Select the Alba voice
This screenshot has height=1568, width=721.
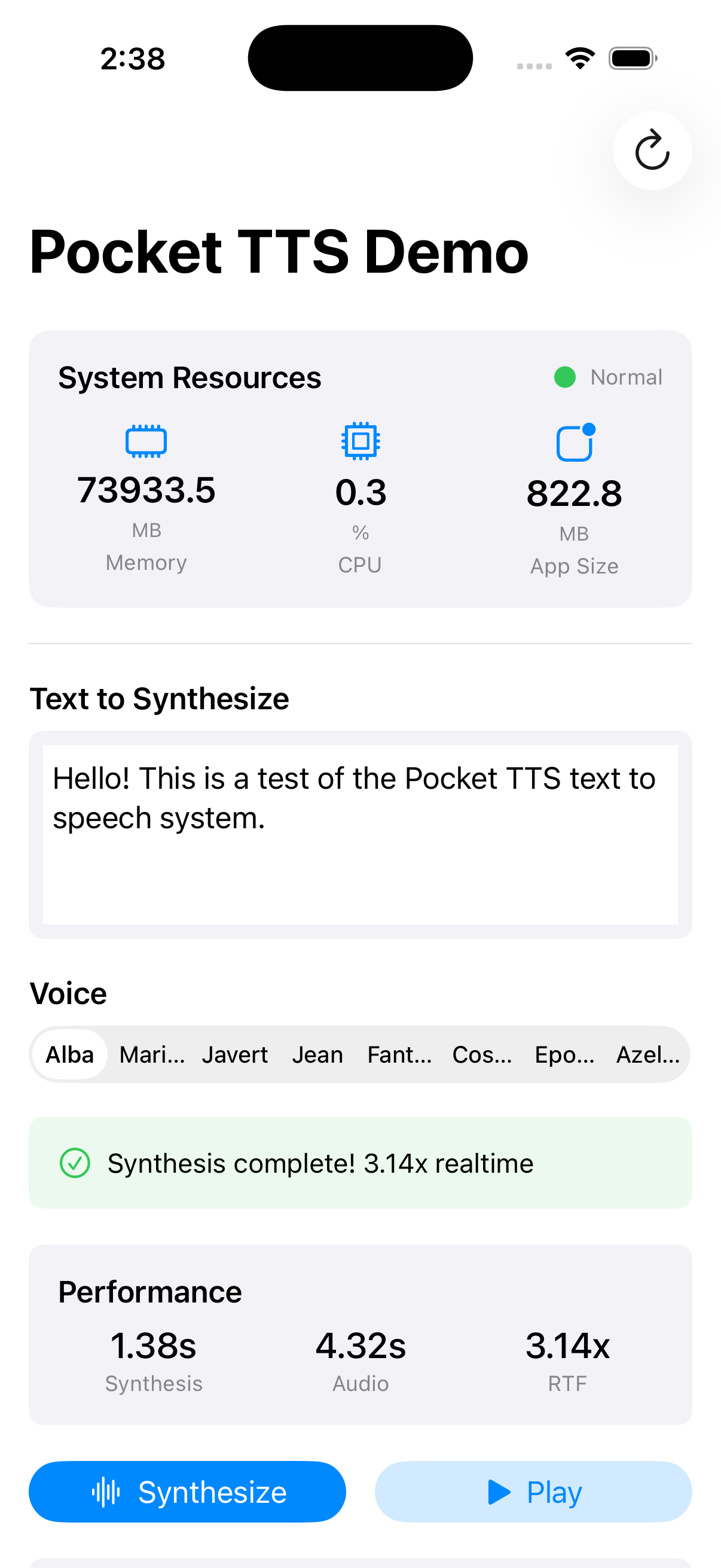pos(70,1055)
